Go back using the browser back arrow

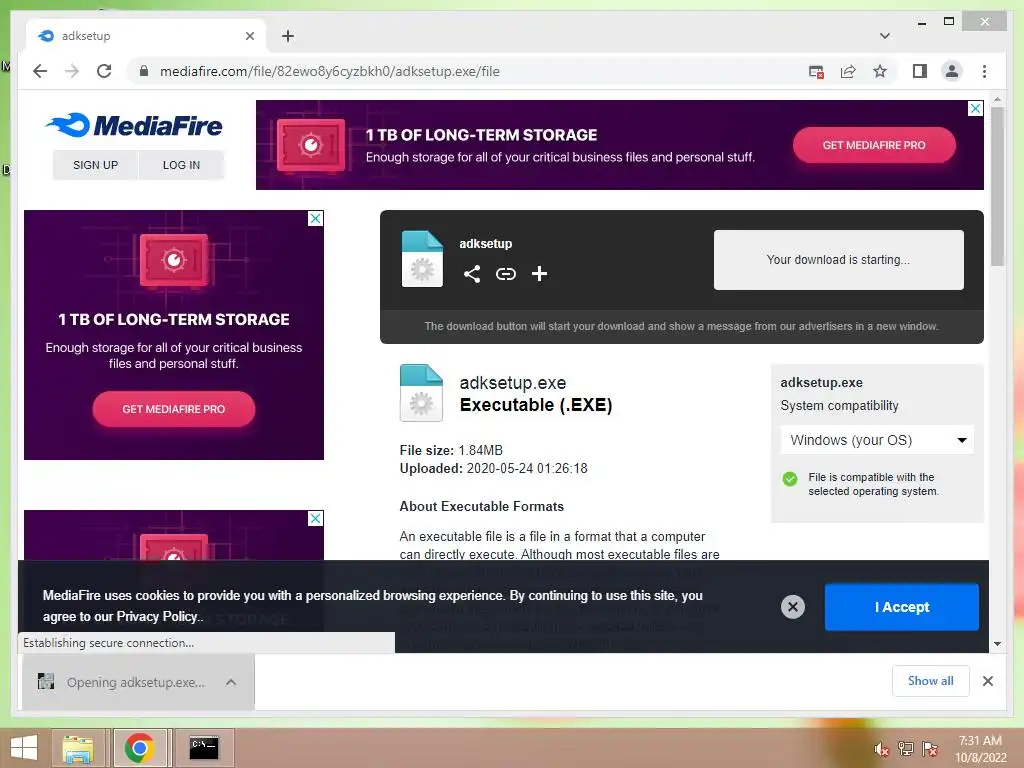click(x=40, y=71)
